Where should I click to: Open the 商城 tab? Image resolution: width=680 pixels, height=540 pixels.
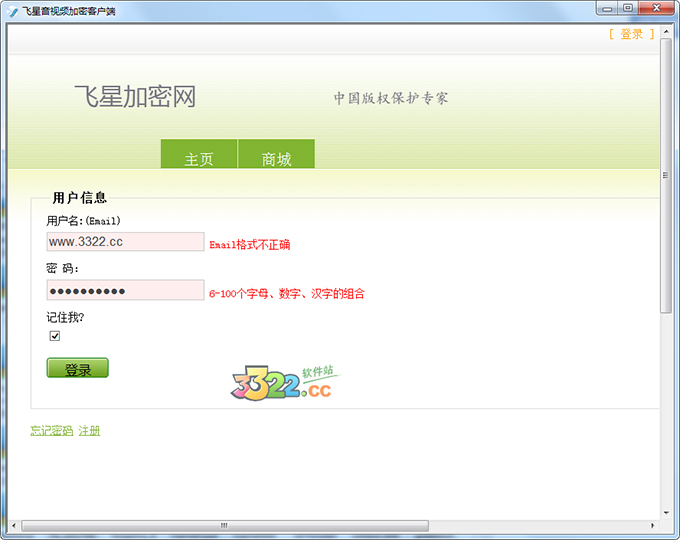tap(276, 154)
